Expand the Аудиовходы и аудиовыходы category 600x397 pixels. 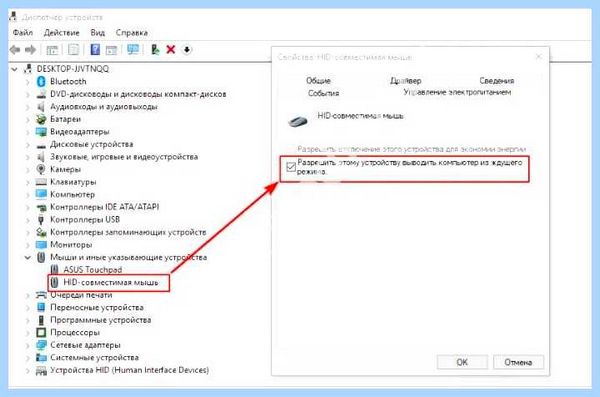tap(27, 107)
